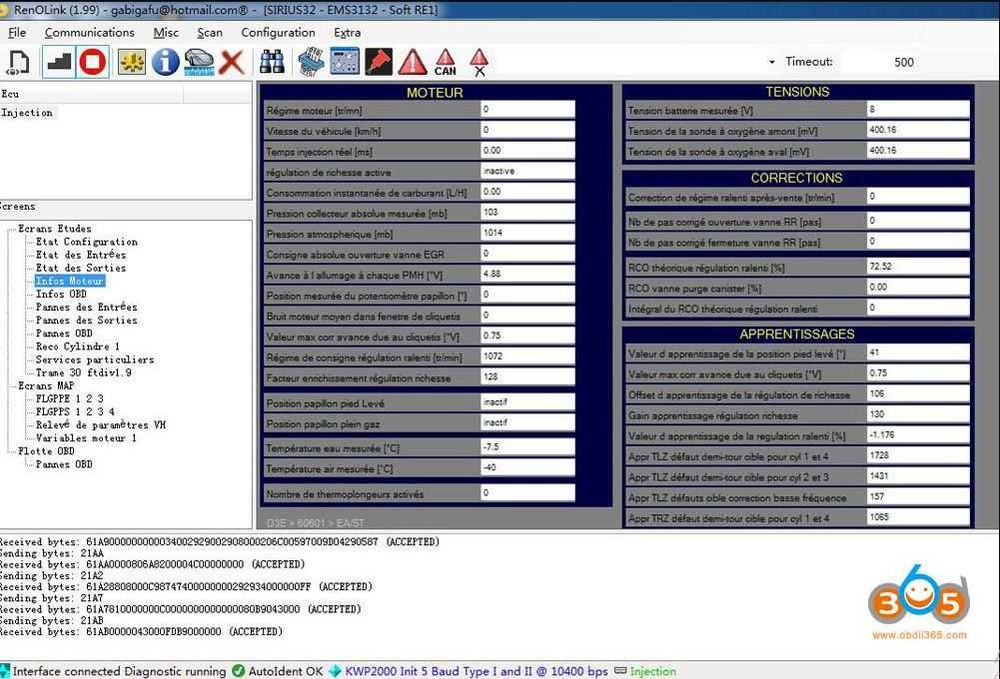Open the Scan menu
The image size is (1000, 679).
(210, 33)
